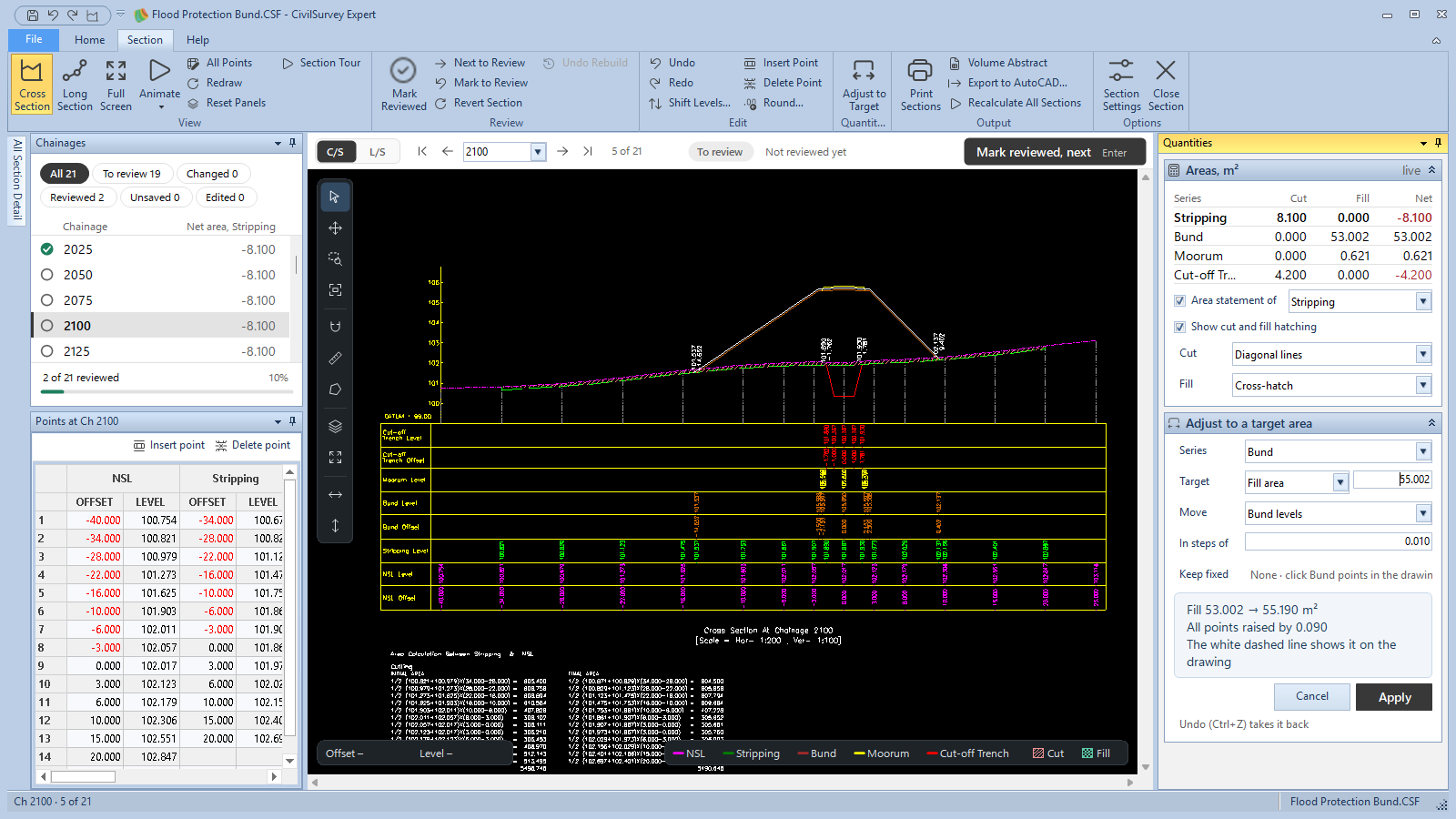Viewport: 1456px width, 819px height.
Task: Go to the last chainage section
Action: click(587, 152)
